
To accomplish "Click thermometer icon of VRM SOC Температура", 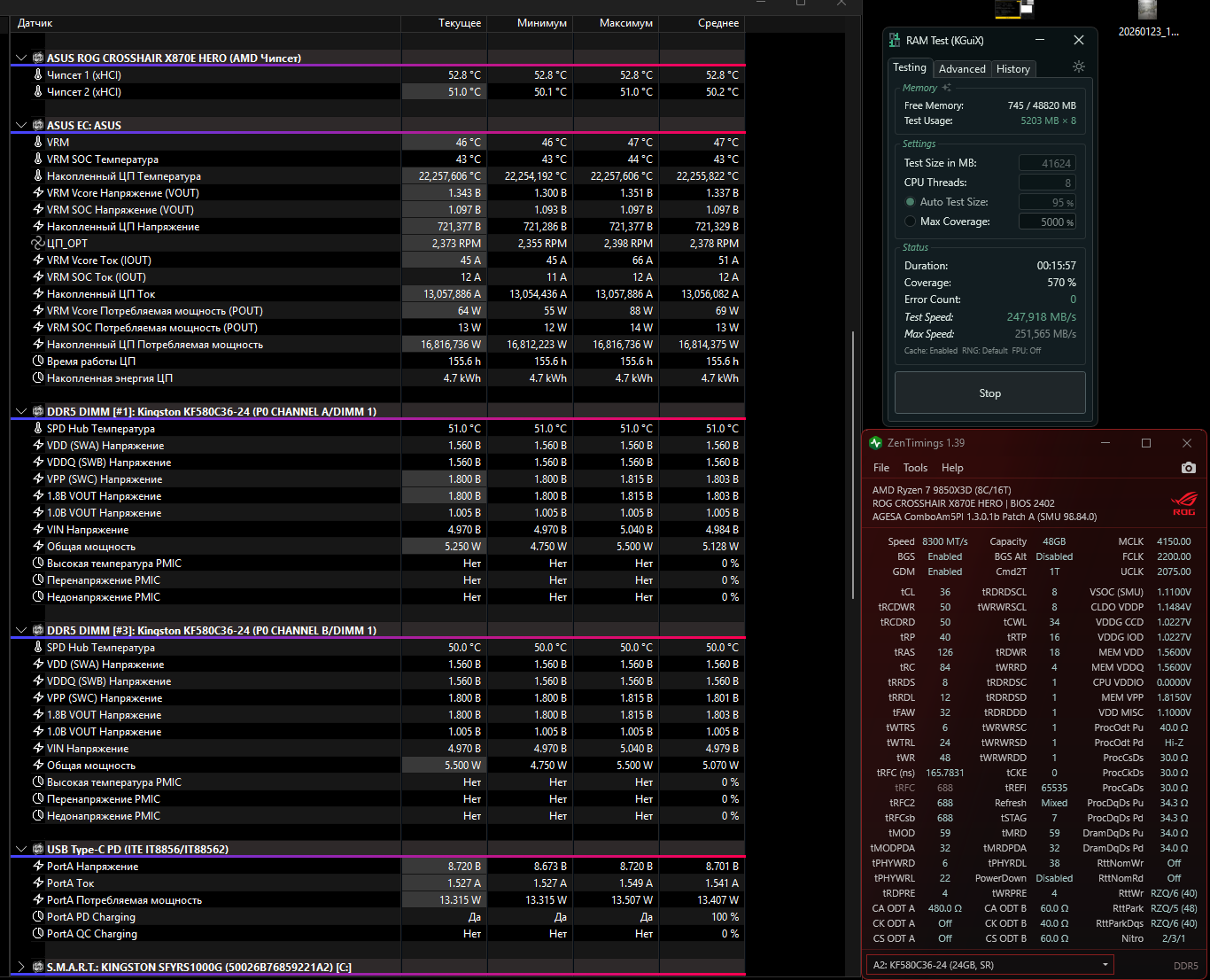I will [38, 159].
